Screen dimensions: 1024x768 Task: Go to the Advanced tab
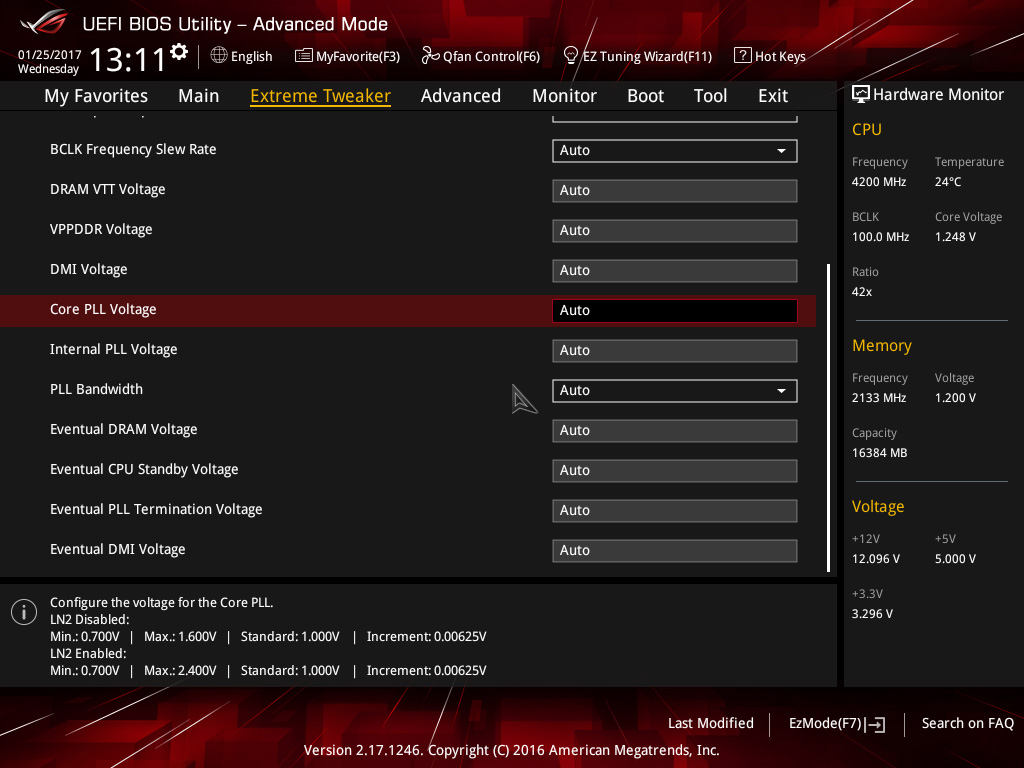pos(461,96)
